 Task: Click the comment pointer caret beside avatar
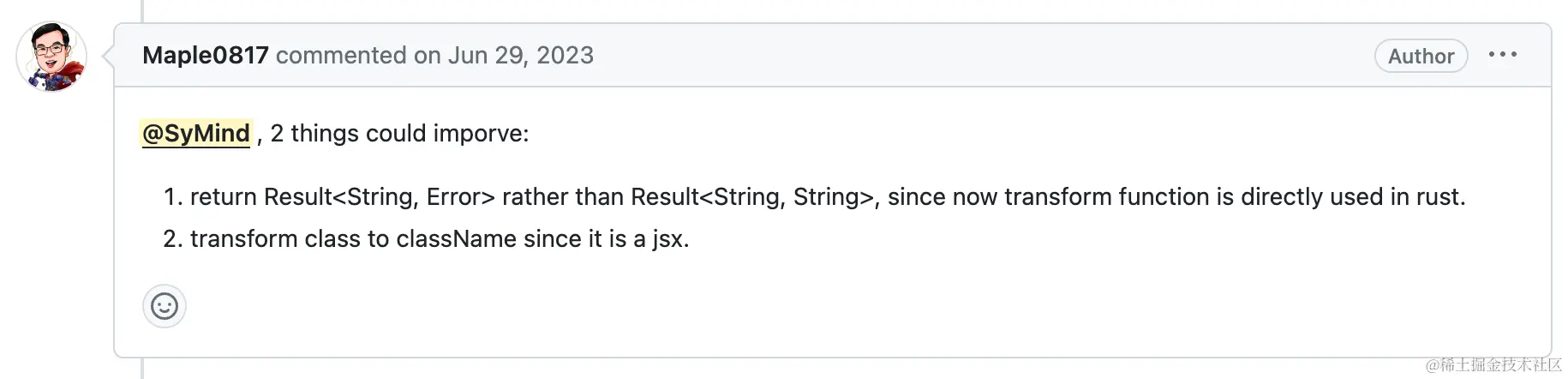tap(108, 57)
